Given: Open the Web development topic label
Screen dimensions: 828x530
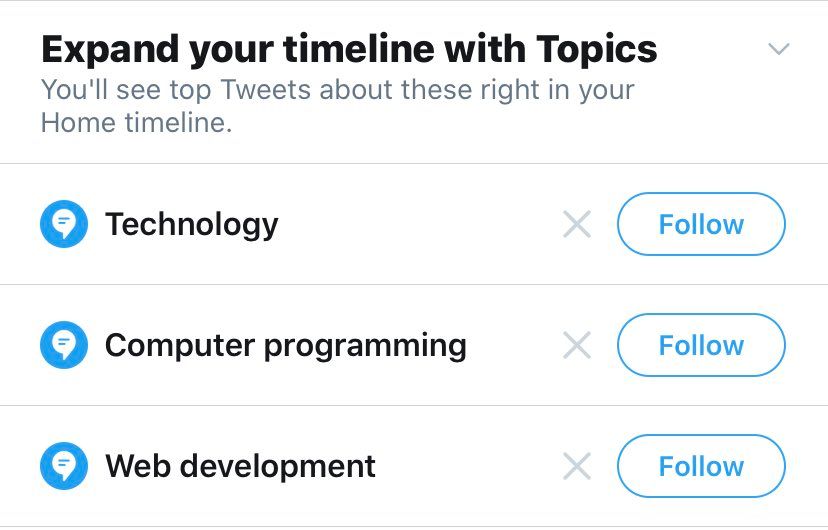Looking at the screenshot, I should click(x=240, y=466).
